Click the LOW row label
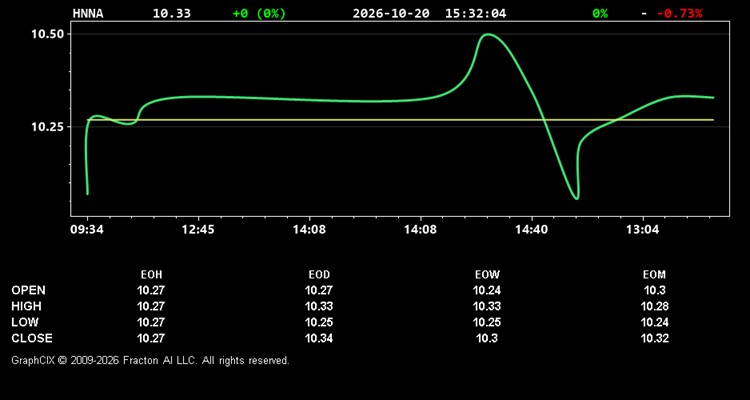The image size is (750, 400). [x=25, y=322]
